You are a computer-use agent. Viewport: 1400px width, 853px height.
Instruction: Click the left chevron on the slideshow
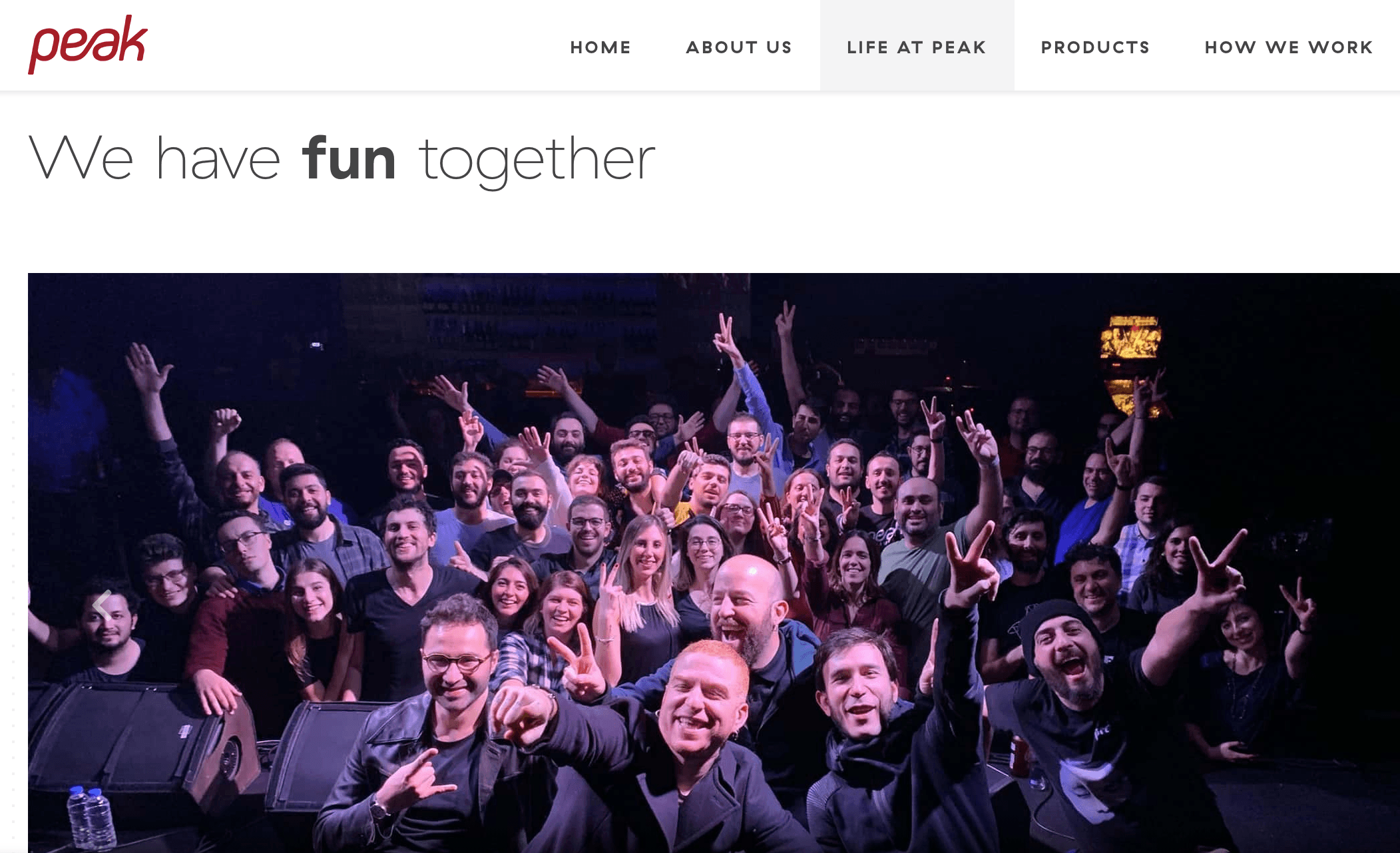(x=102, y=605)
